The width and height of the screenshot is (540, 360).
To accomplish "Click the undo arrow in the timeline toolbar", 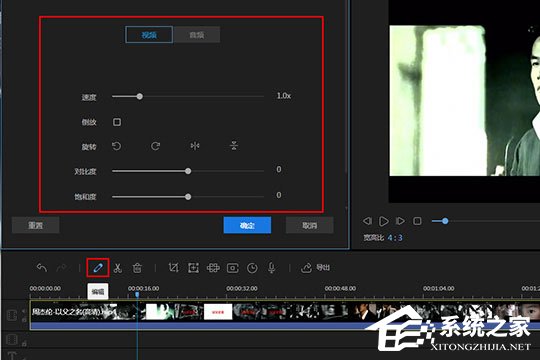I will pos(42,268).
